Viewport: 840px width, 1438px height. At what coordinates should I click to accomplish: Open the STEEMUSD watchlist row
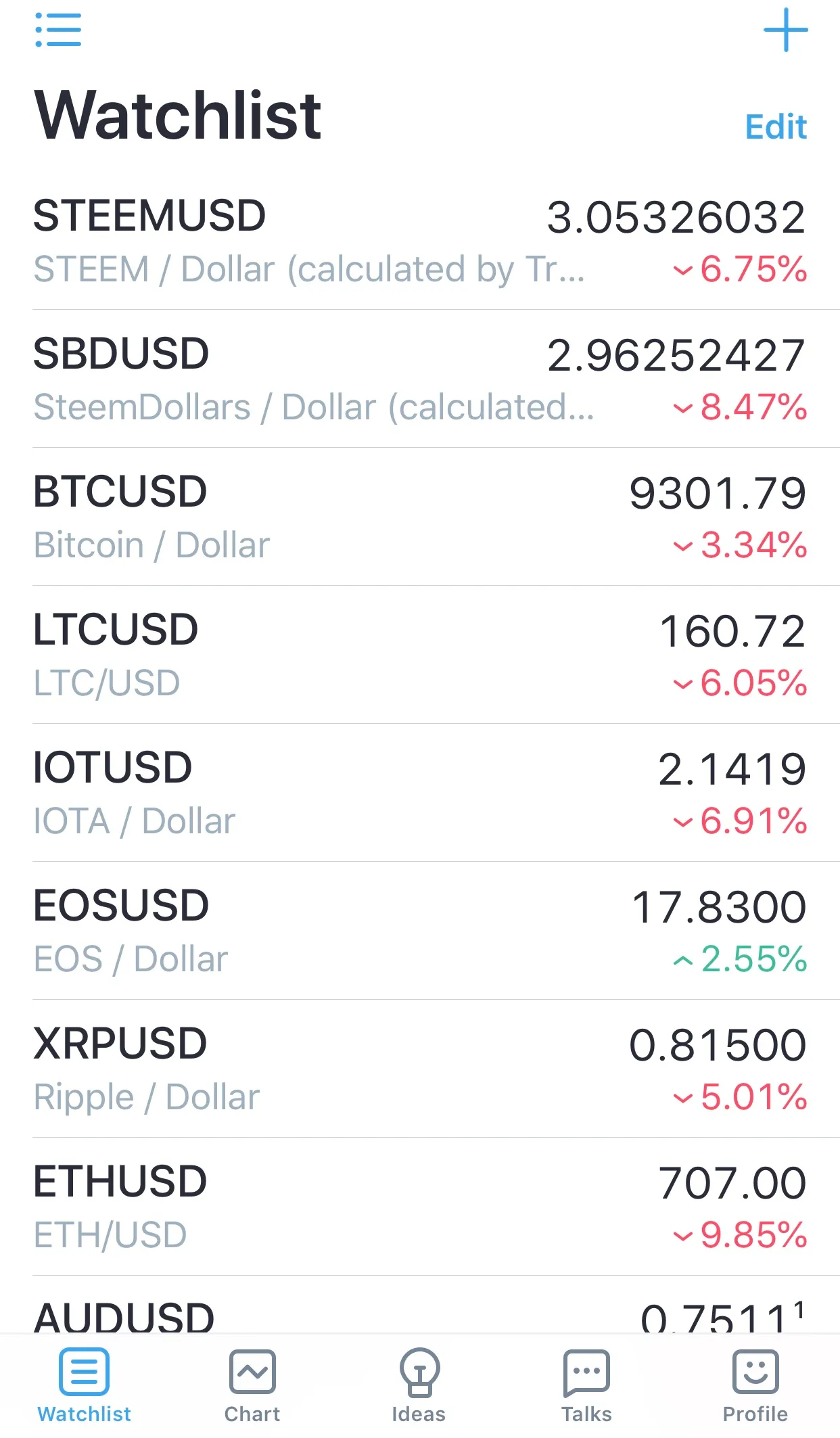coord(420,241)
